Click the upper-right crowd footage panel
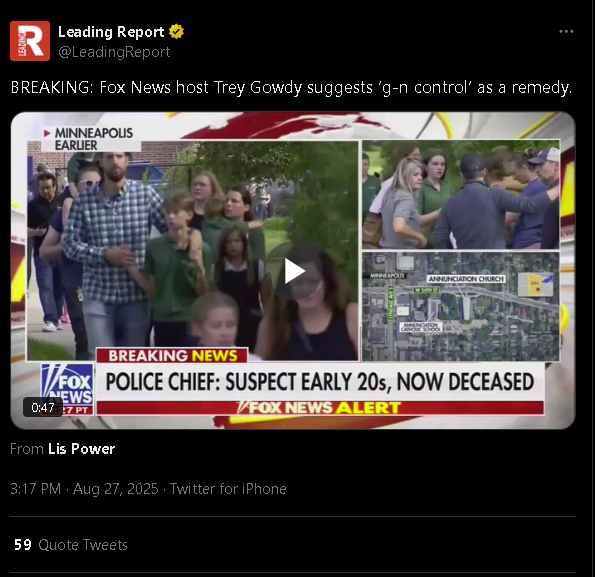This screenshot has width=595, height=577. pyautogui.click(x=461, y=195)
